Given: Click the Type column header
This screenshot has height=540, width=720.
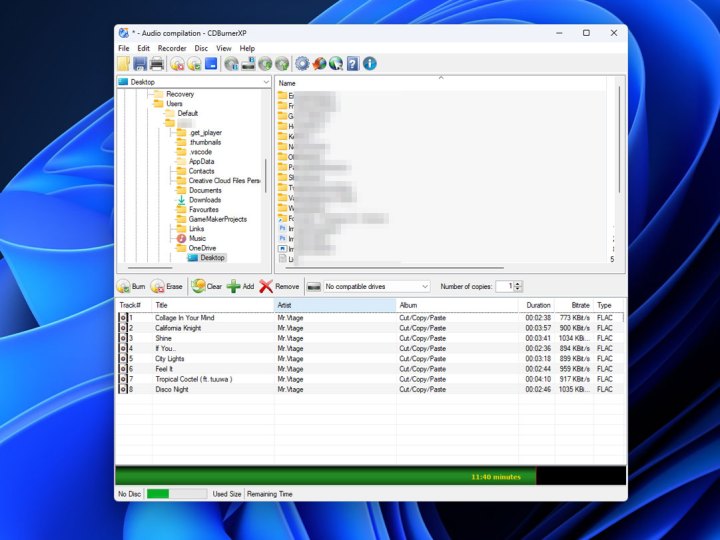Looking at the screenshot, I should coord(609,305).
